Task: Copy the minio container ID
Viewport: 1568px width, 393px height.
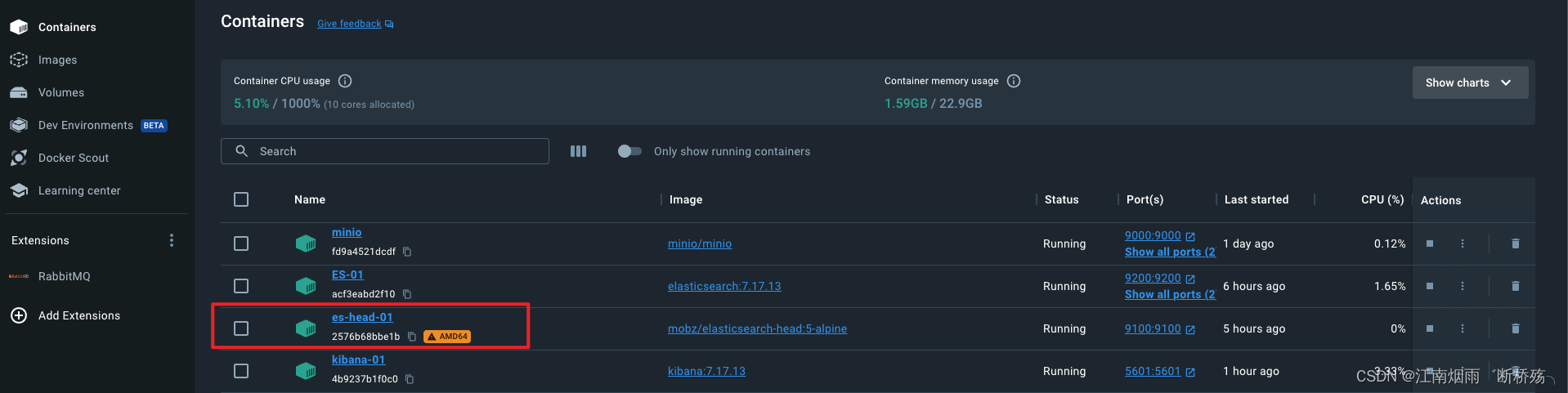Action: [407, 252]
